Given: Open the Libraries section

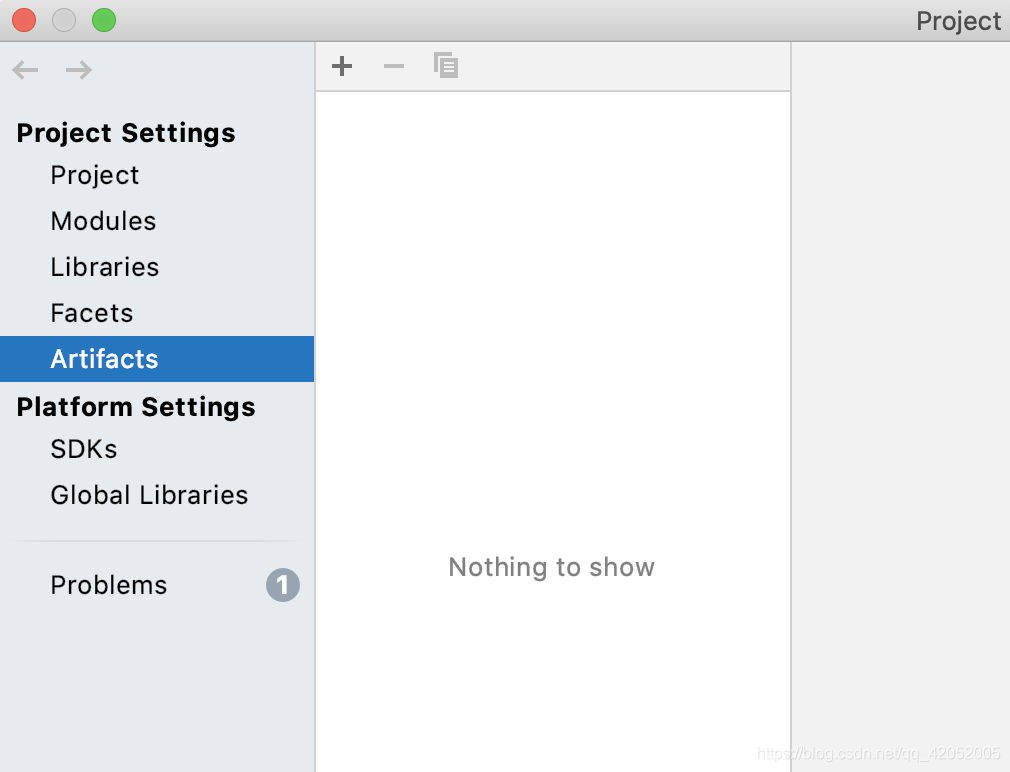Looking at the screenshot, I should click(105, 267).
